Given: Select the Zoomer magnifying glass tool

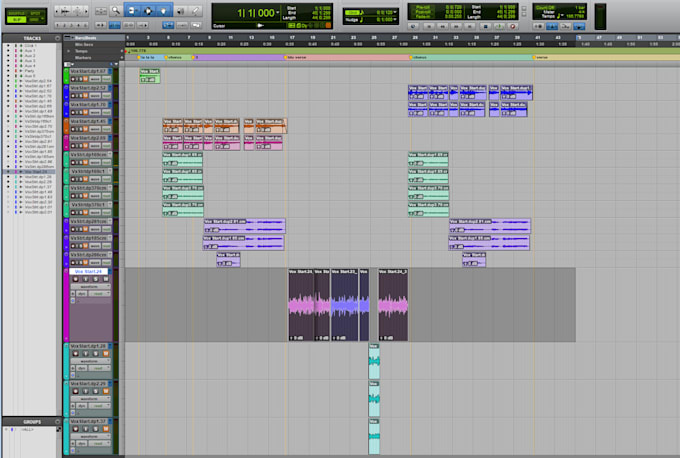Looking at the screenshot, I should [x=116, y=10].
